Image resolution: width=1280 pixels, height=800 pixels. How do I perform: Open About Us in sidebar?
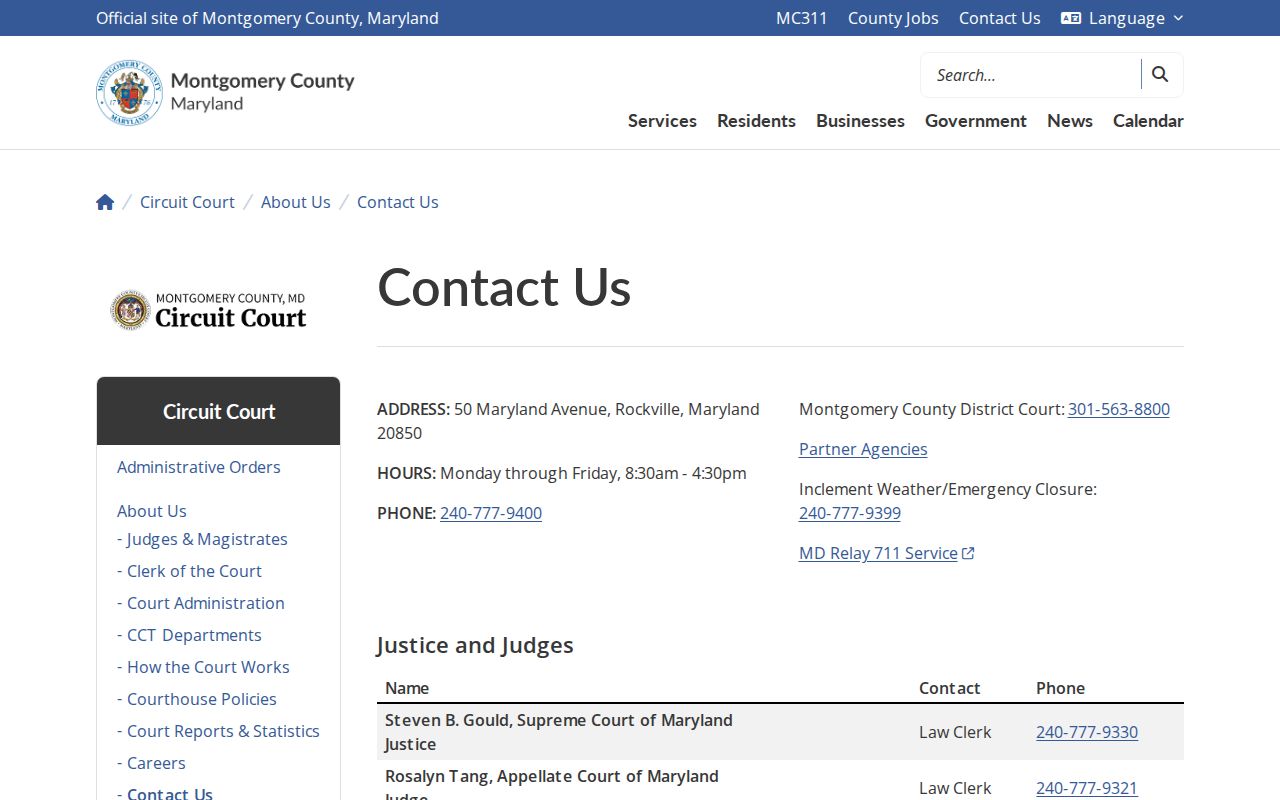click(152, 511)
